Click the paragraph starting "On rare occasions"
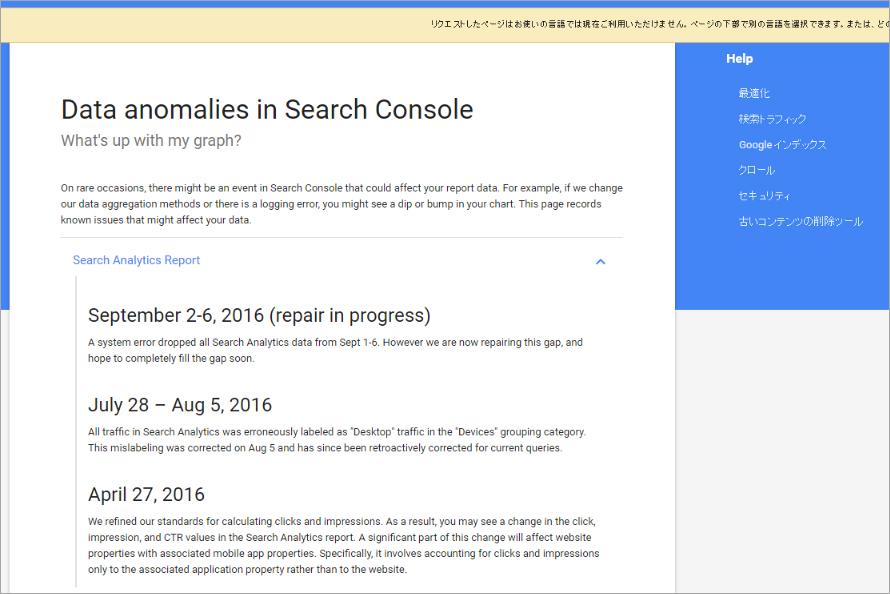The width and height of the screenshot is (890, 594). tap(342, 204)
